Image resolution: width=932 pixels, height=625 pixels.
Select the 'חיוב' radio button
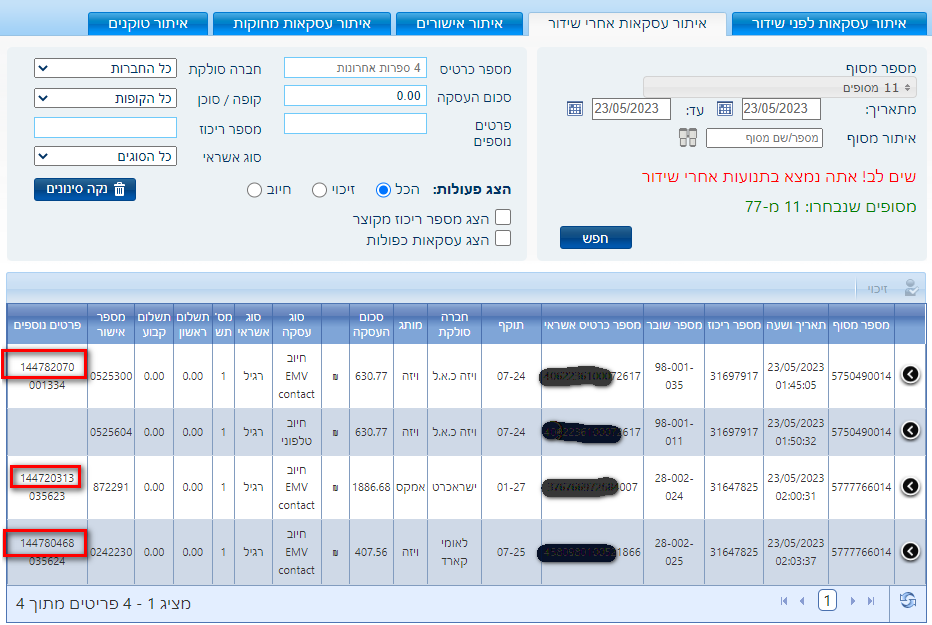(x=254, y=190)
